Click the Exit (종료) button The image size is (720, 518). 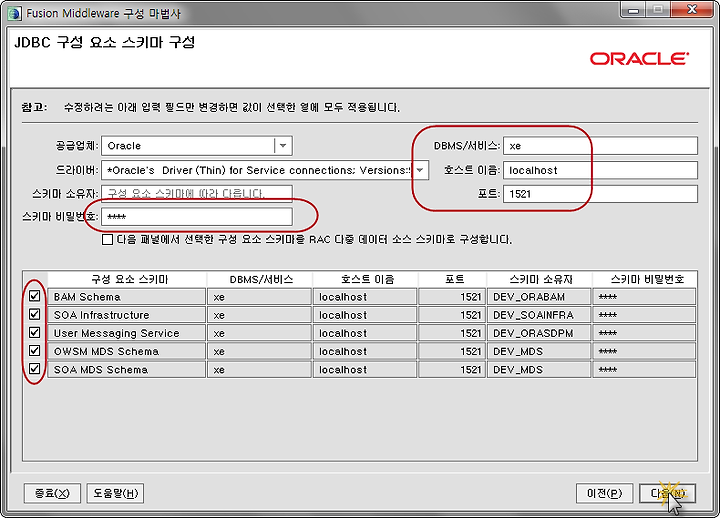click(x=52, y=493)
